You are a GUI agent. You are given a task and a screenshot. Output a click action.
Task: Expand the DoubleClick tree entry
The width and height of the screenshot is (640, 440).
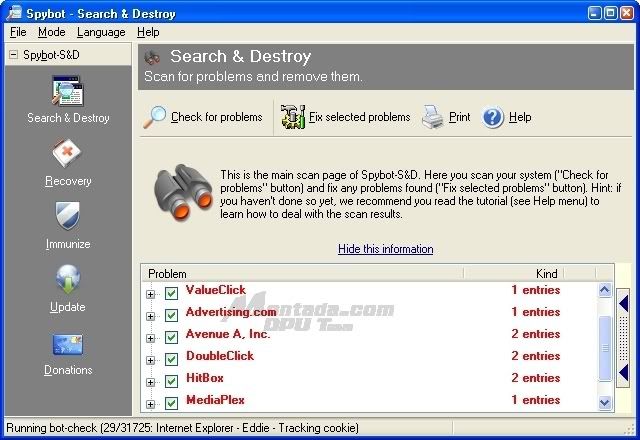click(151, 360)
